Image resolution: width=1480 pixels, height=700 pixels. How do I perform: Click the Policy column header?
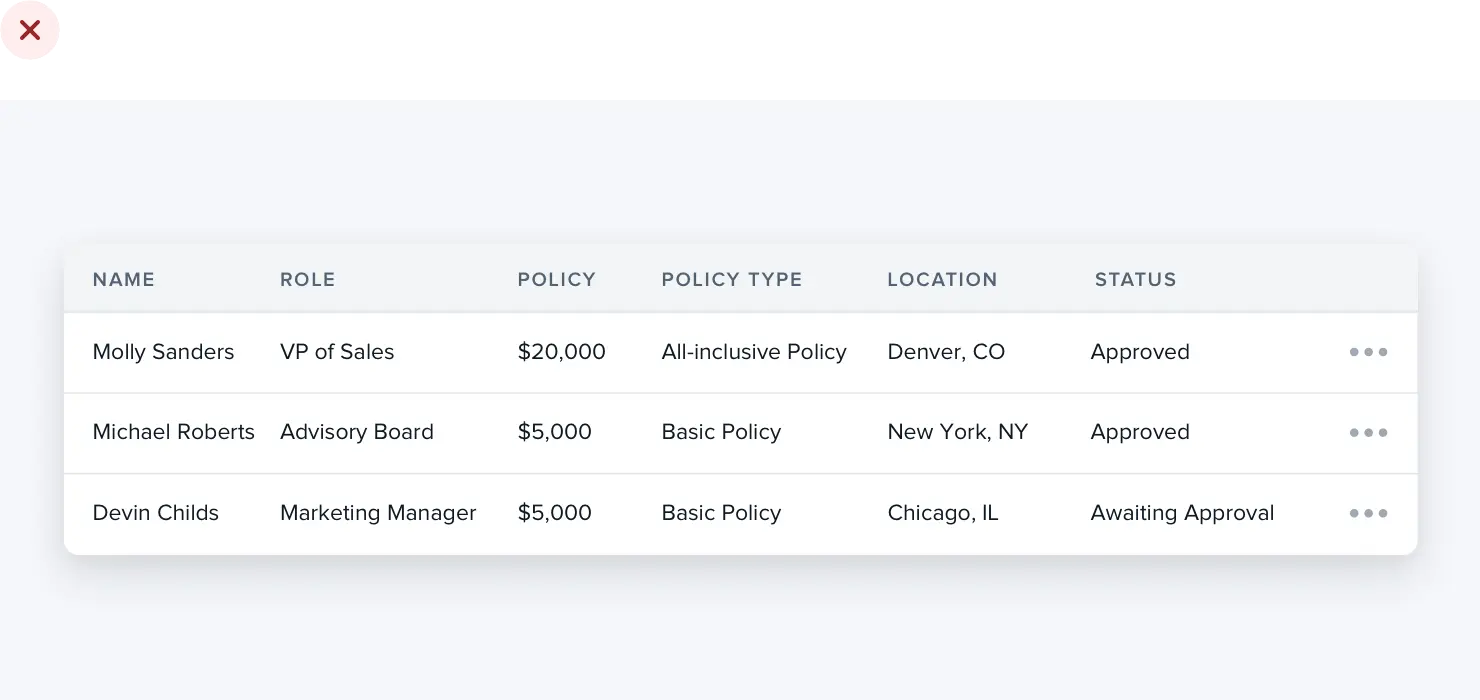556,280
